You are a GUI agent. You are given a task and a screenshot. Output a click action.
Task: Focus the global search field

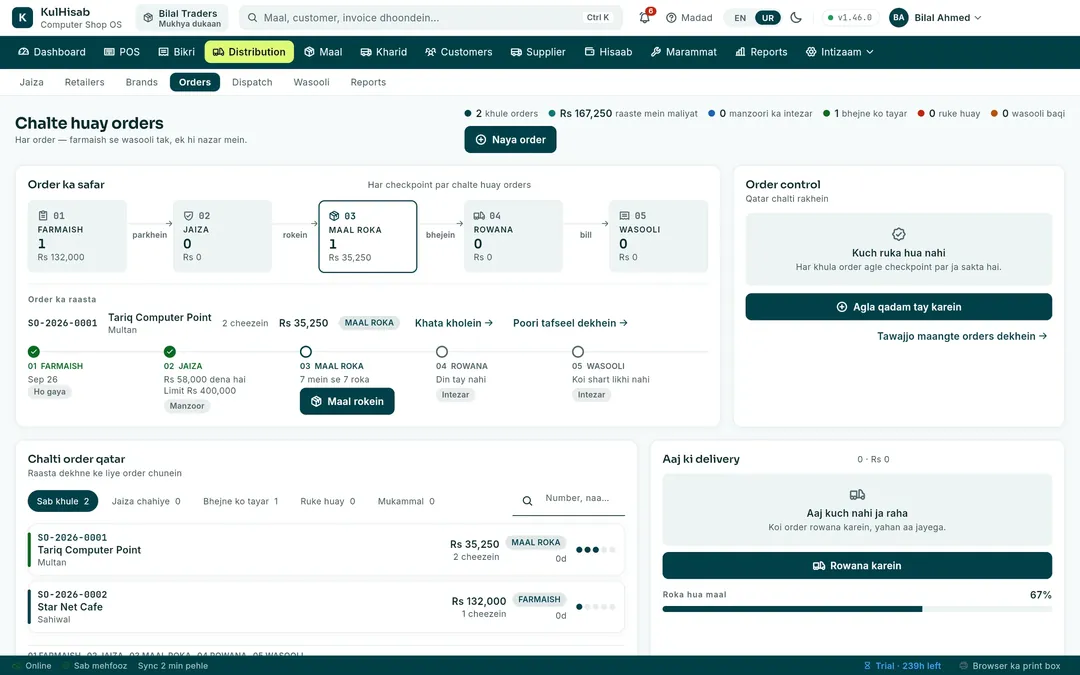430,18
